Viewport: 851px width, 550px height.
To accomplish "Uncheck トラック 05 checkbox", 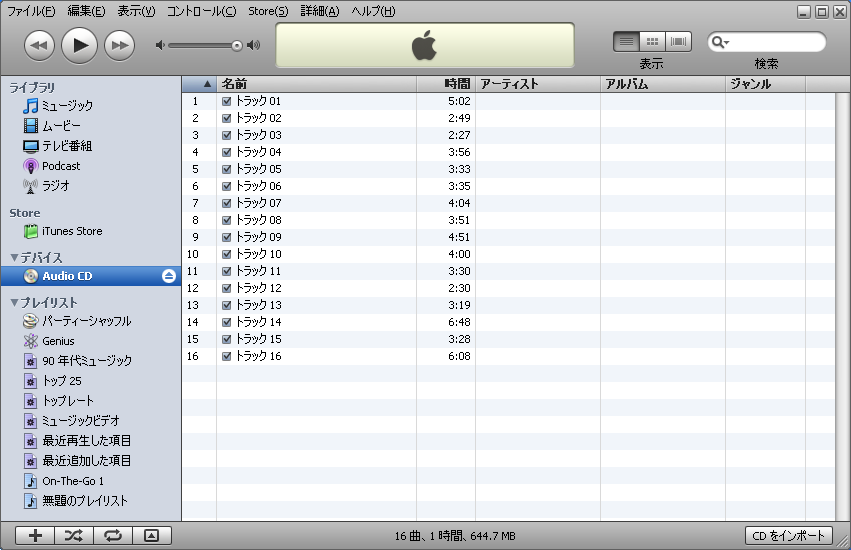I will click(227, 169).
